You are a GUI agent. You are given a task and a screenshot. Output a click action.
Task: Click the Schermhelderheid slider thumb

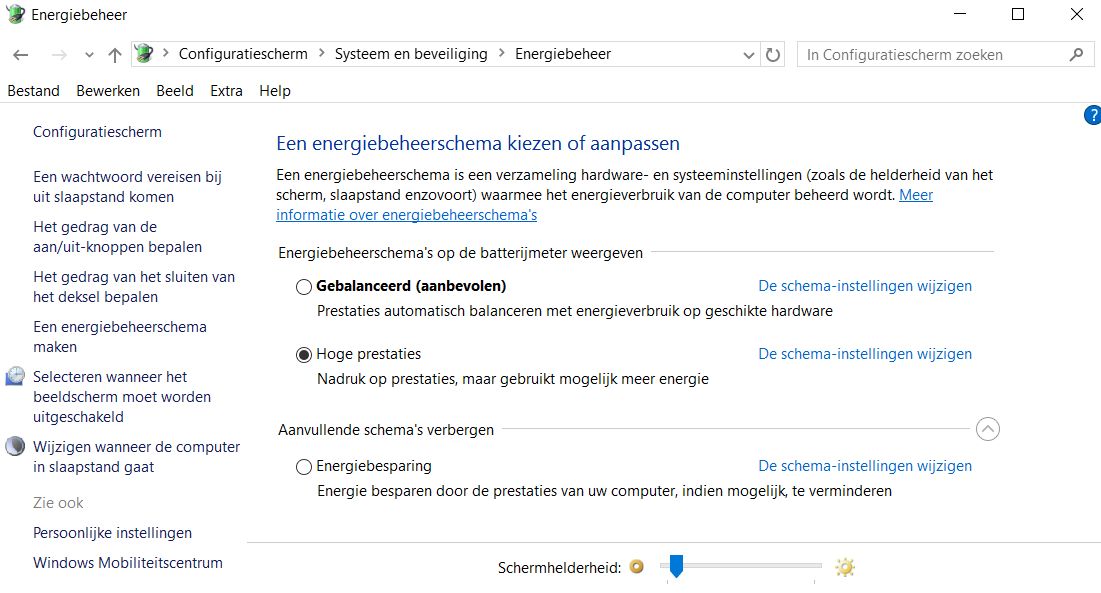pos(676,566)
